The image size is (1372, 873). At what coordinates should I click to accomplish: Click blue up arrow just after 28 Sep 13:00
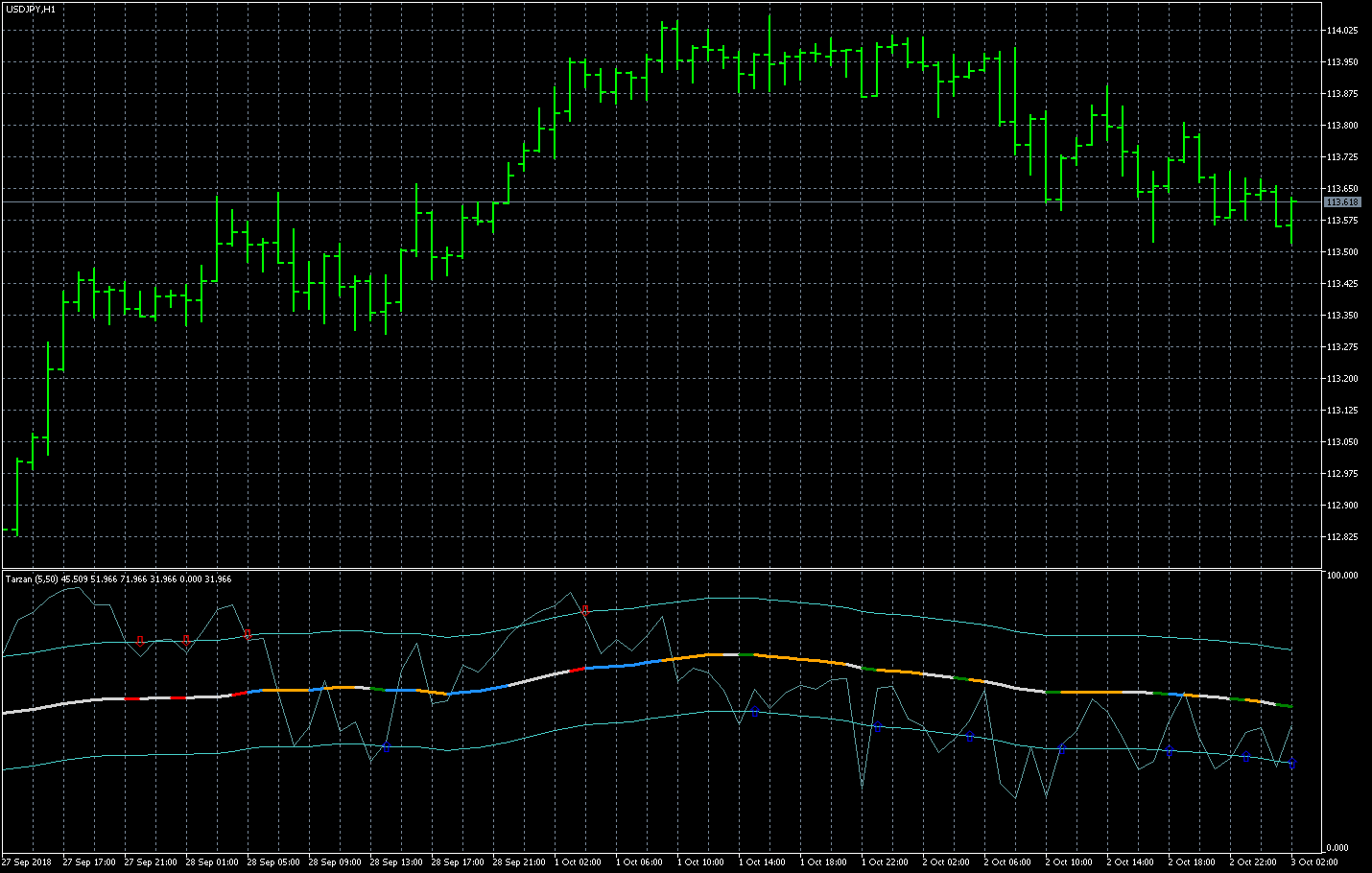coord(386,745)
